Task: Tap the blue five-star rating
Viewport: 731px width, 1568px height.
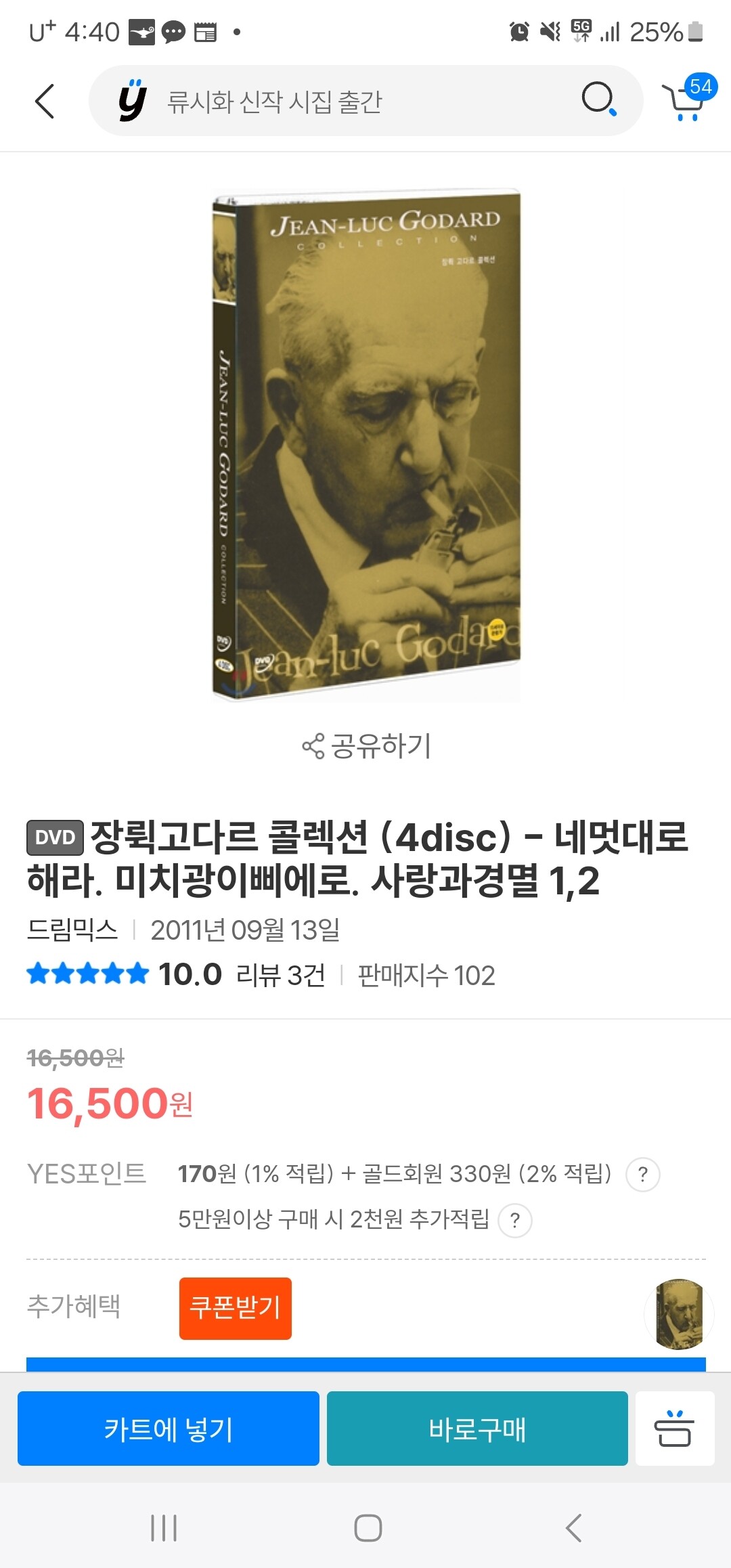Action: click(87, 974)
